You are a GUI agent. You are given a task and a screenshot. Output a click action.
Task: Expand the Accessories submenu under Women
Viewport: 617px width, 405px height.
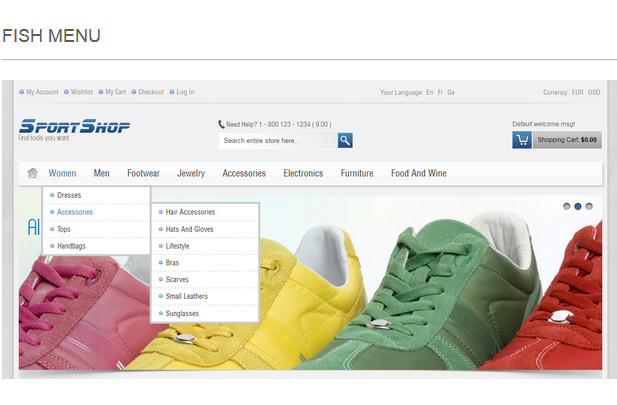[75, 212]
